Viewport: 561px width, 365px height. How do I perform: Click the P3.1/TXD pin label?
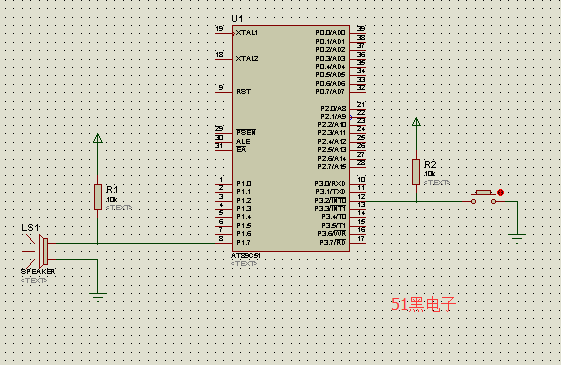point(330,192)
